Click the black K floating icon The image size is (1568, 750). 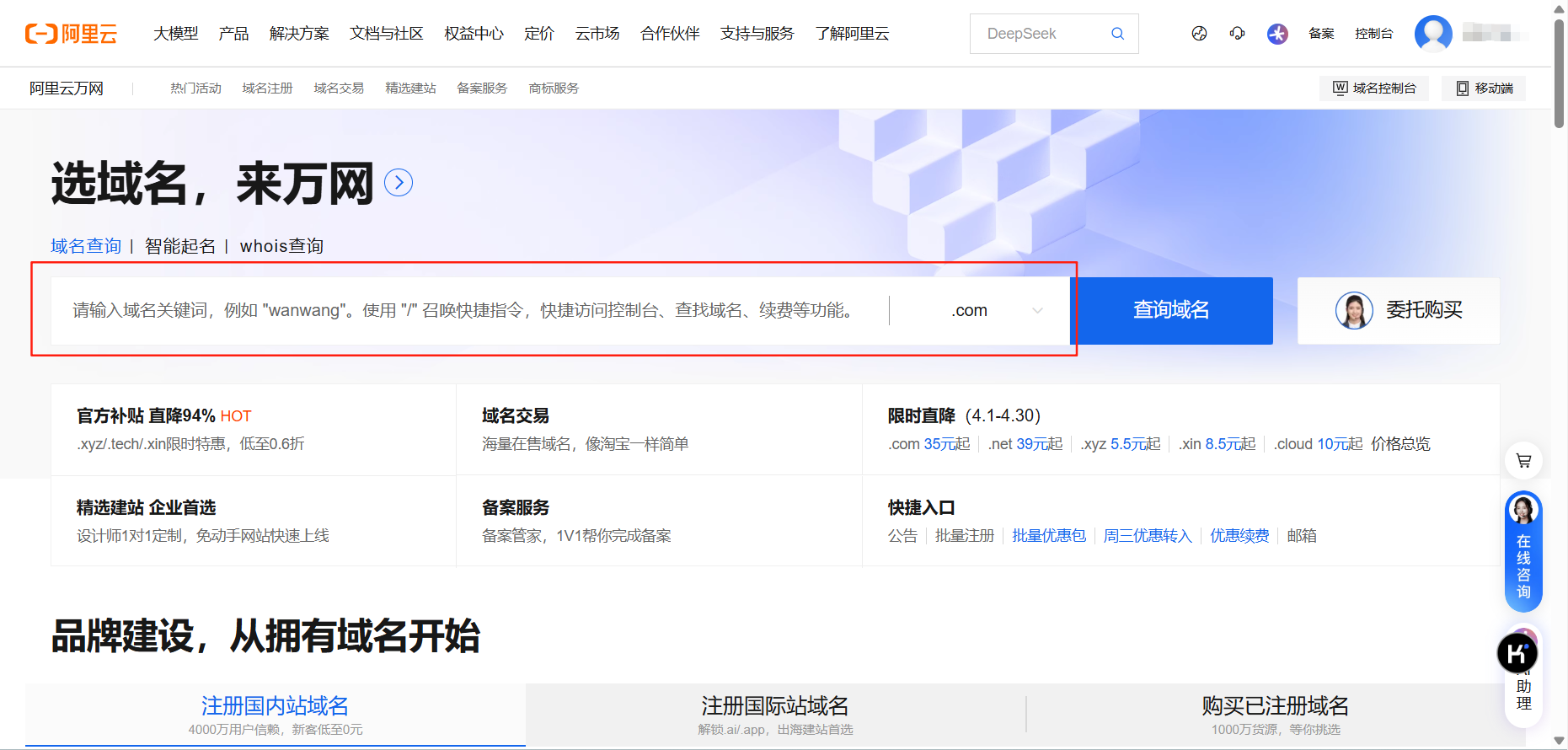1517,653
